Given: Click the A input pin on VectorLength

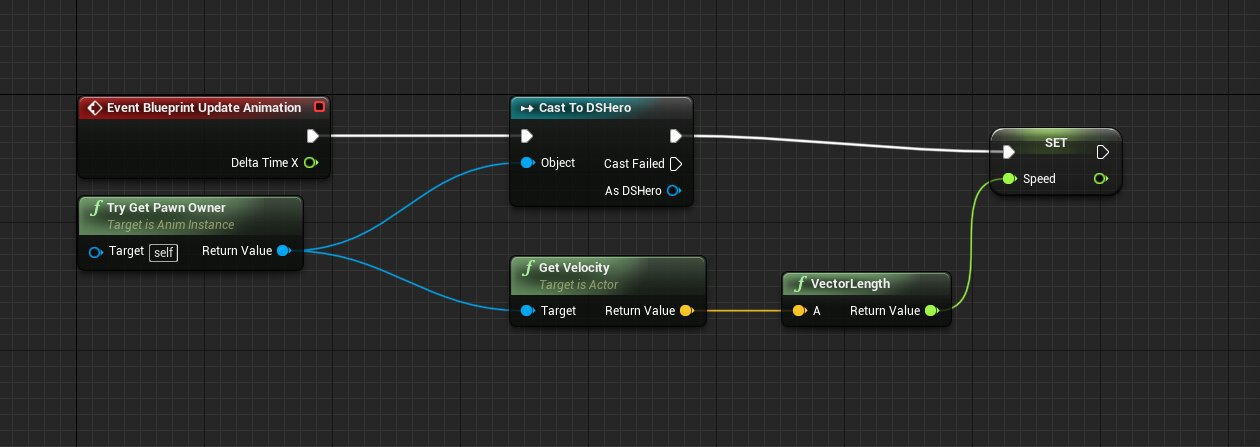Looking at the screenshot, I should point(799,311).
